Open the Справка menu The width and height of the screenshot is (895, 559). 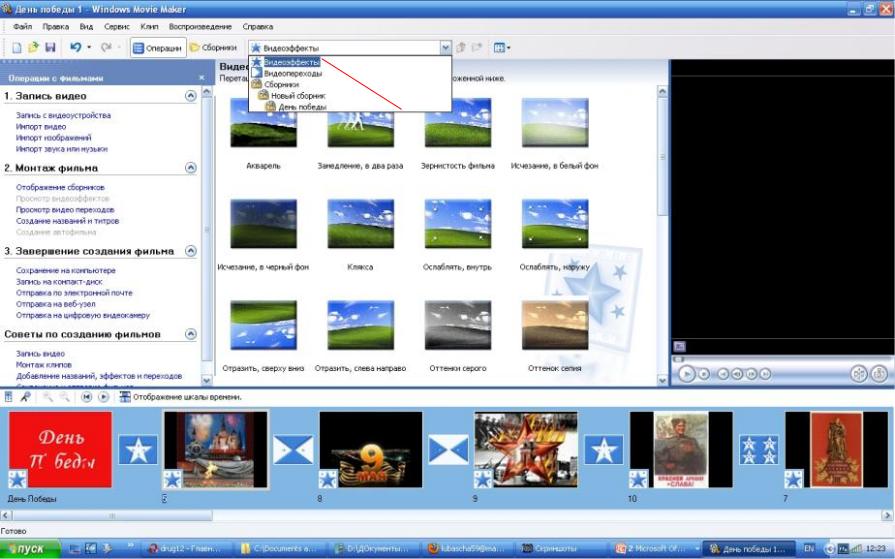(x=257, y=27)
